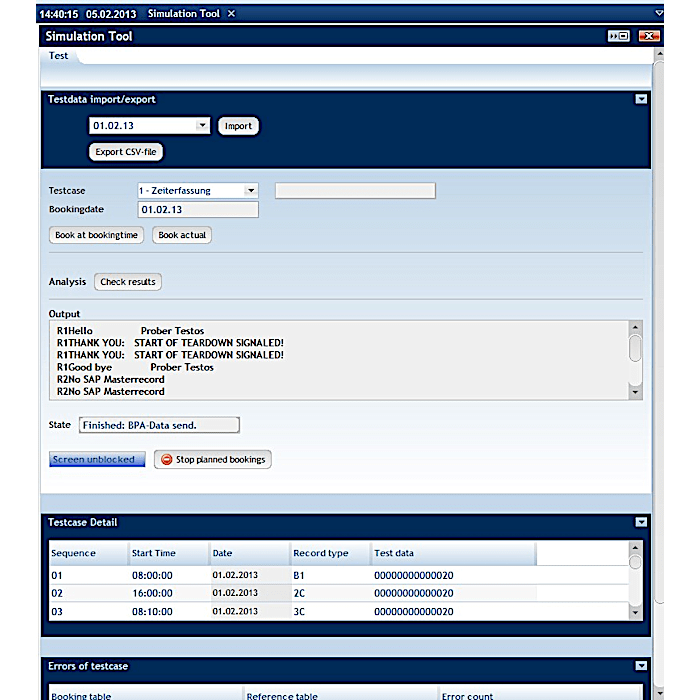Open the Testcase Zeiterfassung dropdown

[x=251, y=191]
